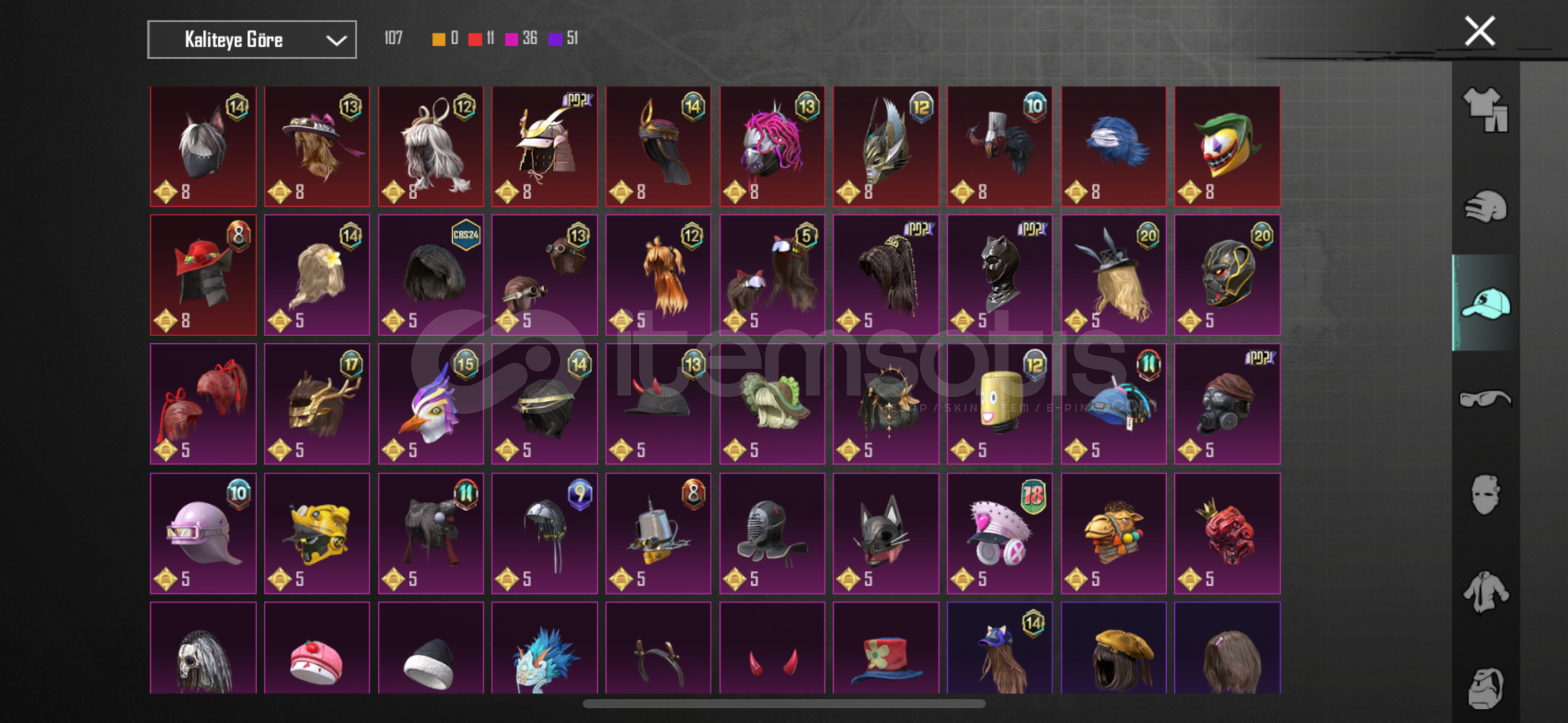Close the inventory with the X button
Viewport: 1568px width, 723px height.
(1480, 31)
